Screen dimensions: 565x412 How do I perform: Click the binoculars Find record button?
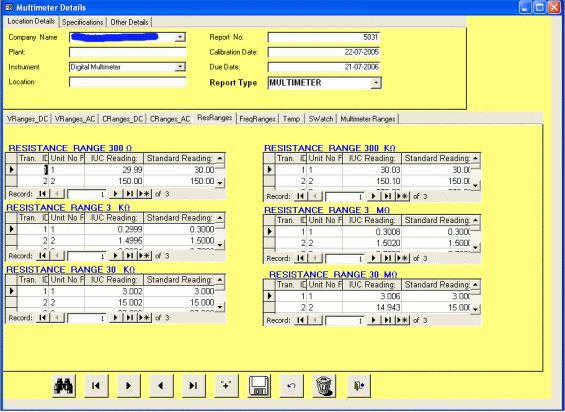[64, 386]
